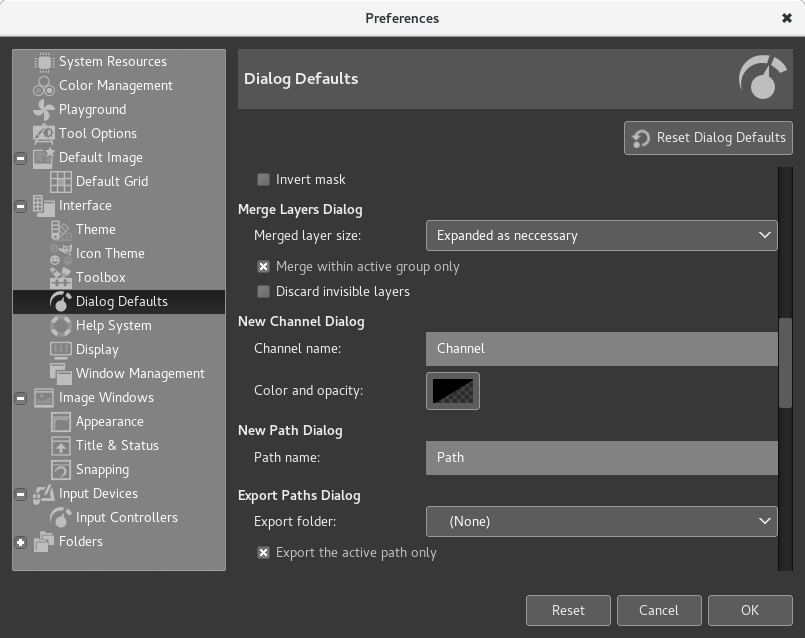Viewport: 805px width, 638px height.
Task: Click the System Resources icon
Action: [43, 61]
